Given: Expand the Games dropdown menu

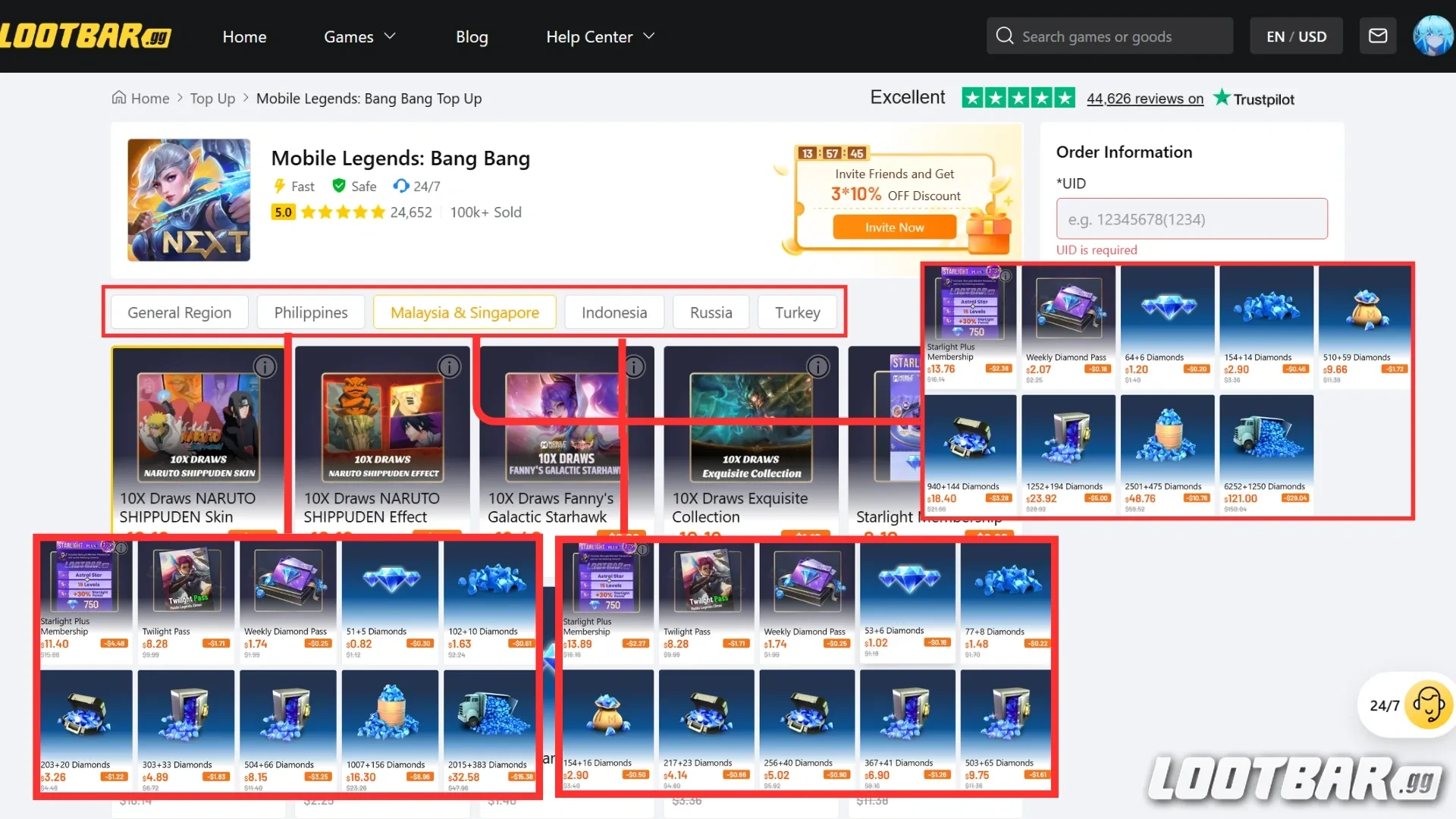Looking at the screenshot, I should 359,36.
